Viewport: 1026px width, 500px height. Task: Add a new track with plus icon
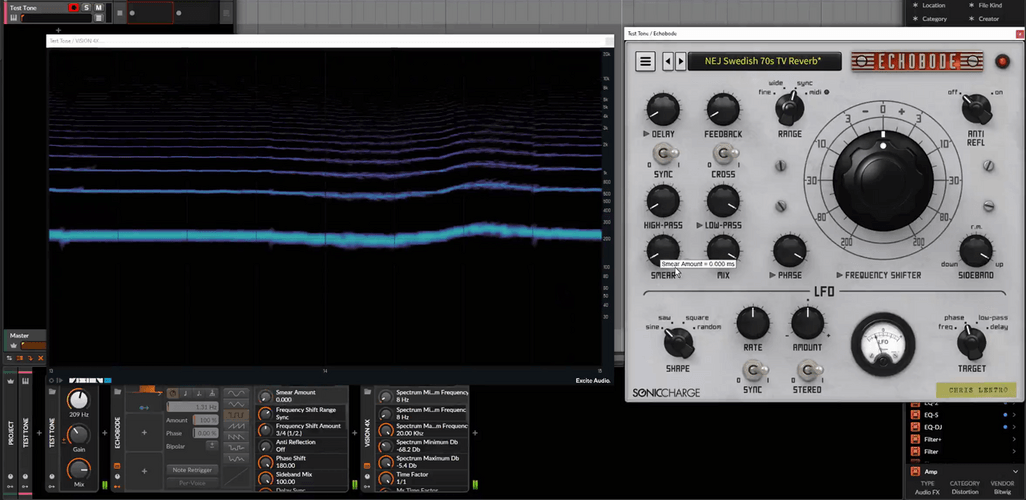tap(58, 30)
